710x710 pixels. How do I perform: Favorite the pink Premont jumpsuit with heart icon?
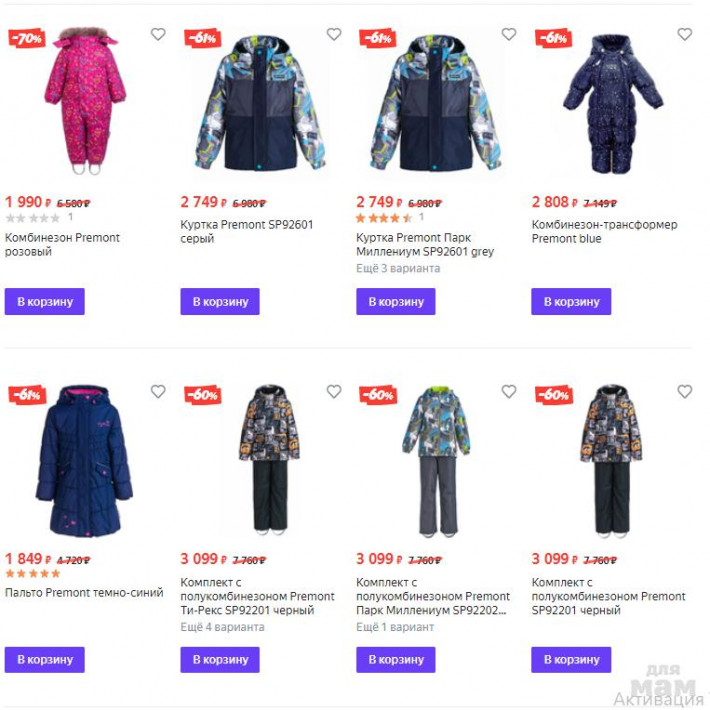pos(158,34)
